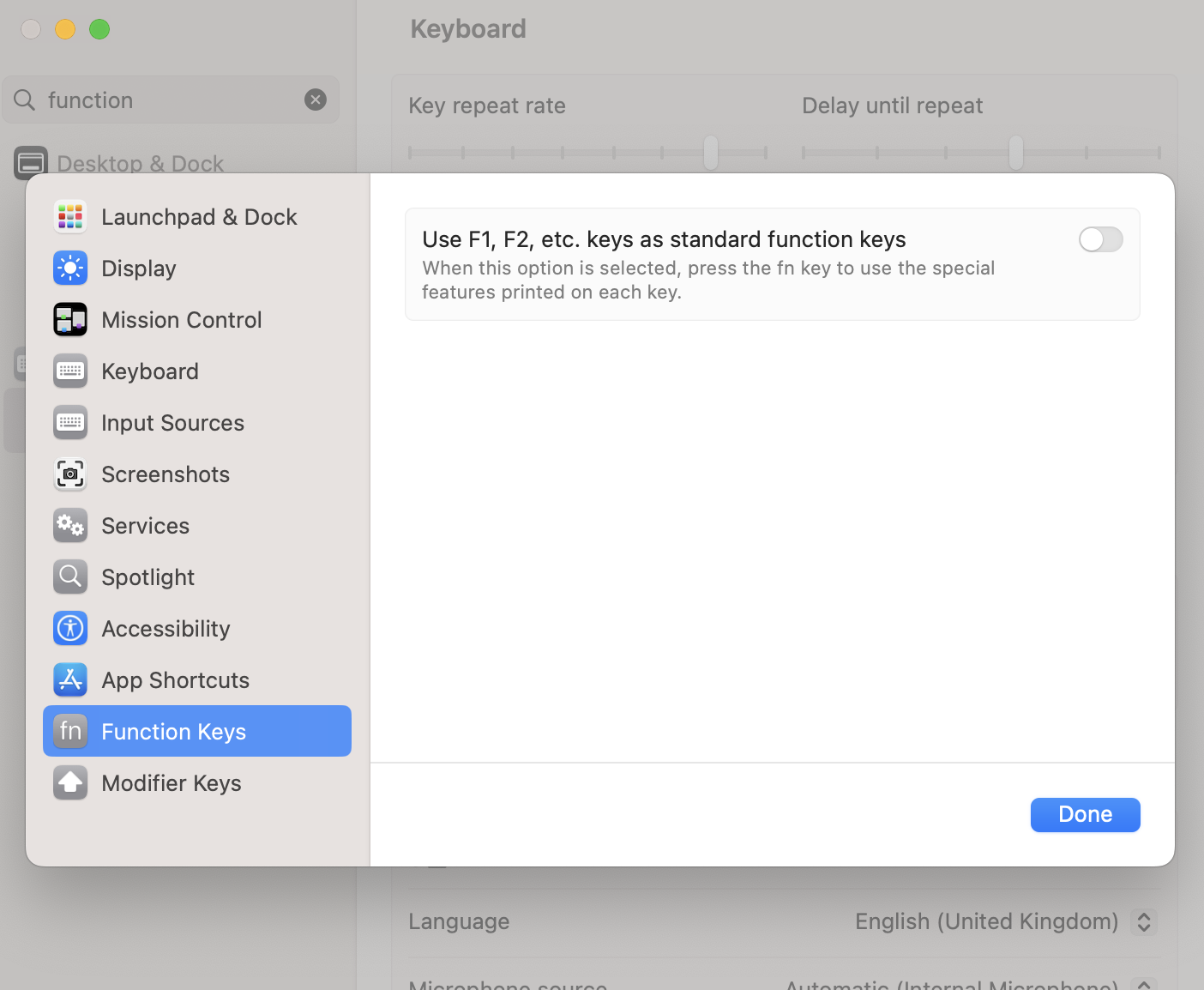Click the Launchpad & Dock colorful grid icon
This screenshot has height=990, width=1204.
click(70, 217)
